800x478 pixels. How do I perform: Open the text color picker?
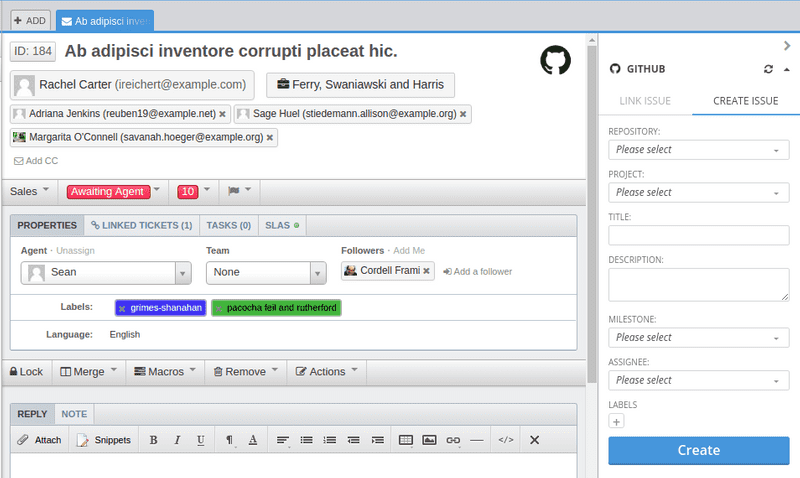253,440
